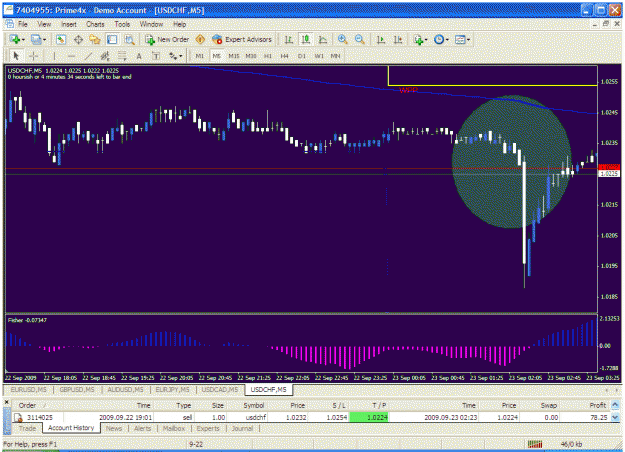Close the terminal panel with X
This screenshot has height=452, width=625.
coord(6,402)
